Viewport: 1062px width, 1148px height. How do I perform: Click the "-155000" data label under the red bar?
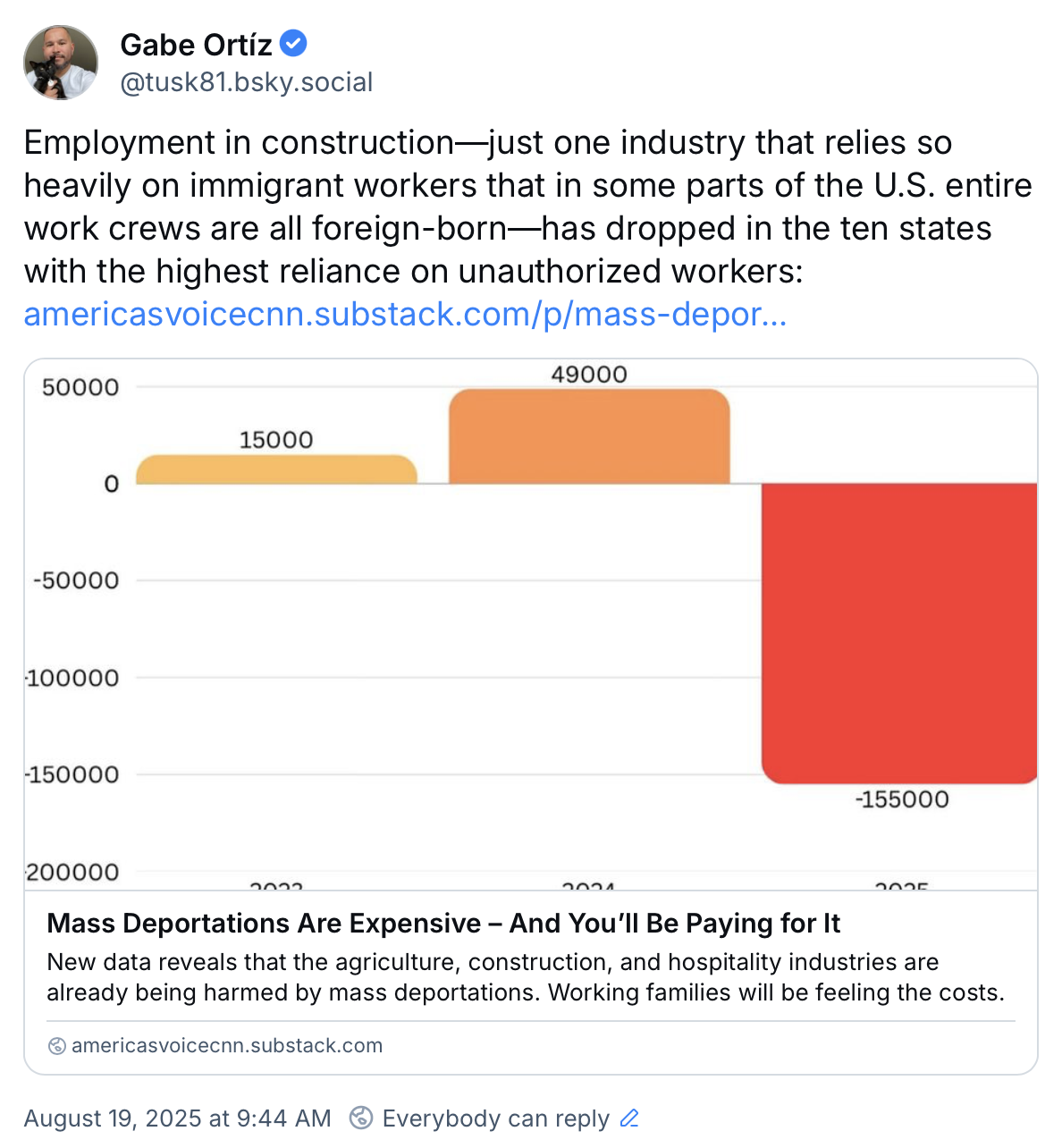[902, 799]
